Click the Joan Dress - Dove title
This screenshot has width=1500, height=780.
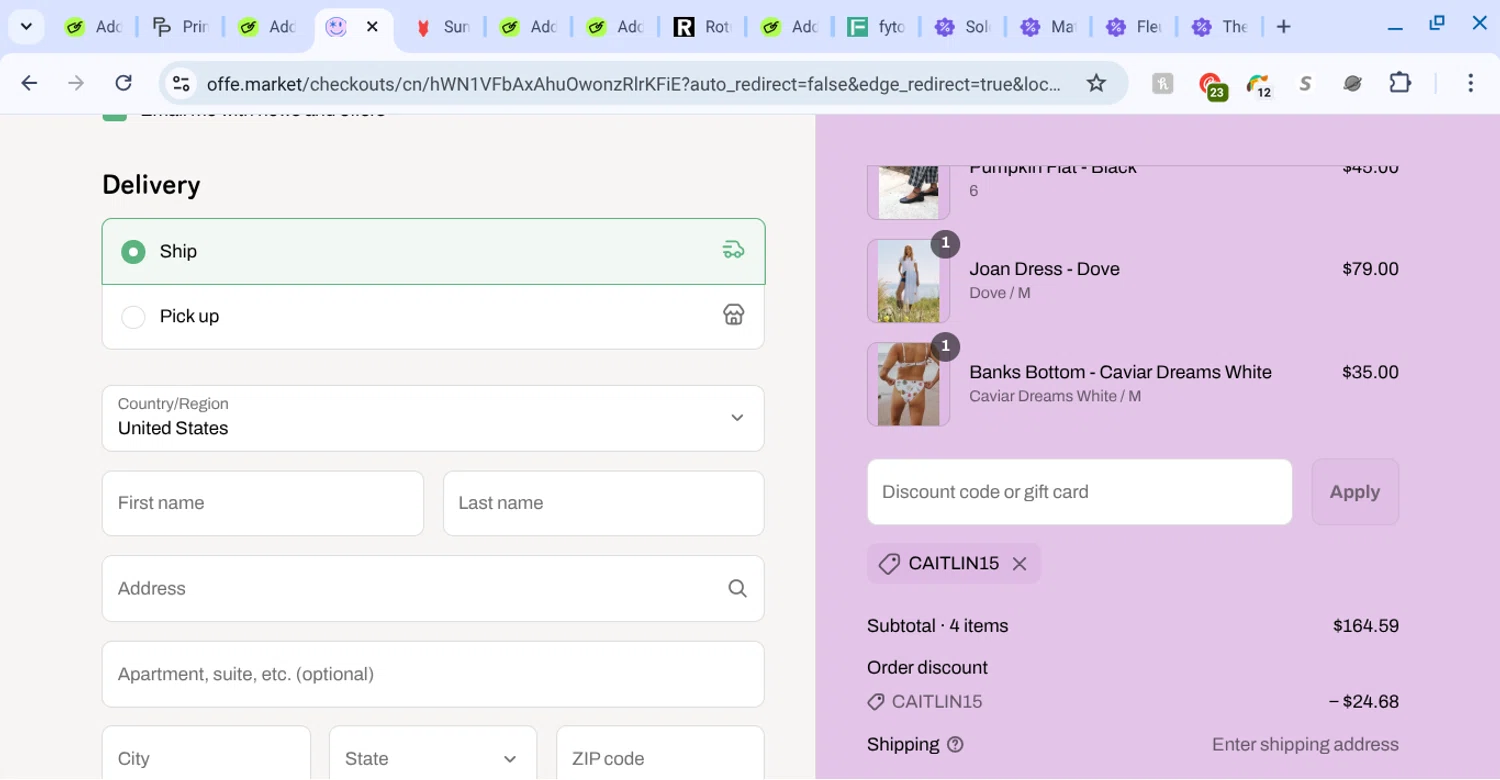point(1044,269)
